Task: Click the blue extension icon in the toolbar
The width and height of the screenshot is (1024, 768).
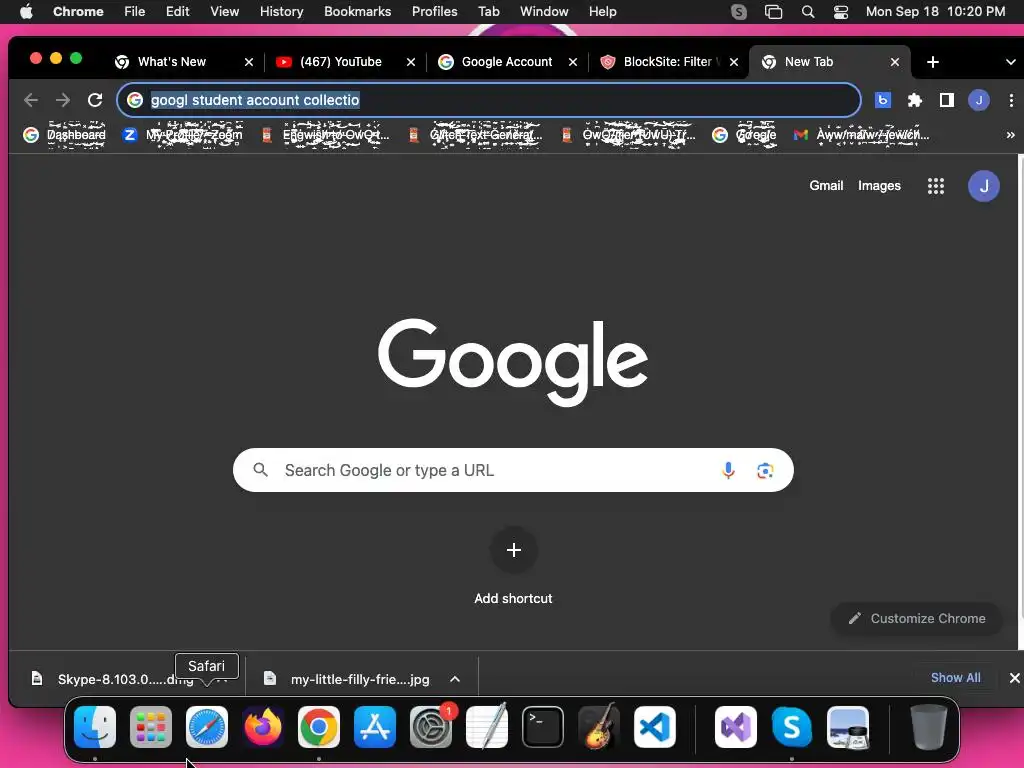Action: coord(883,100)
